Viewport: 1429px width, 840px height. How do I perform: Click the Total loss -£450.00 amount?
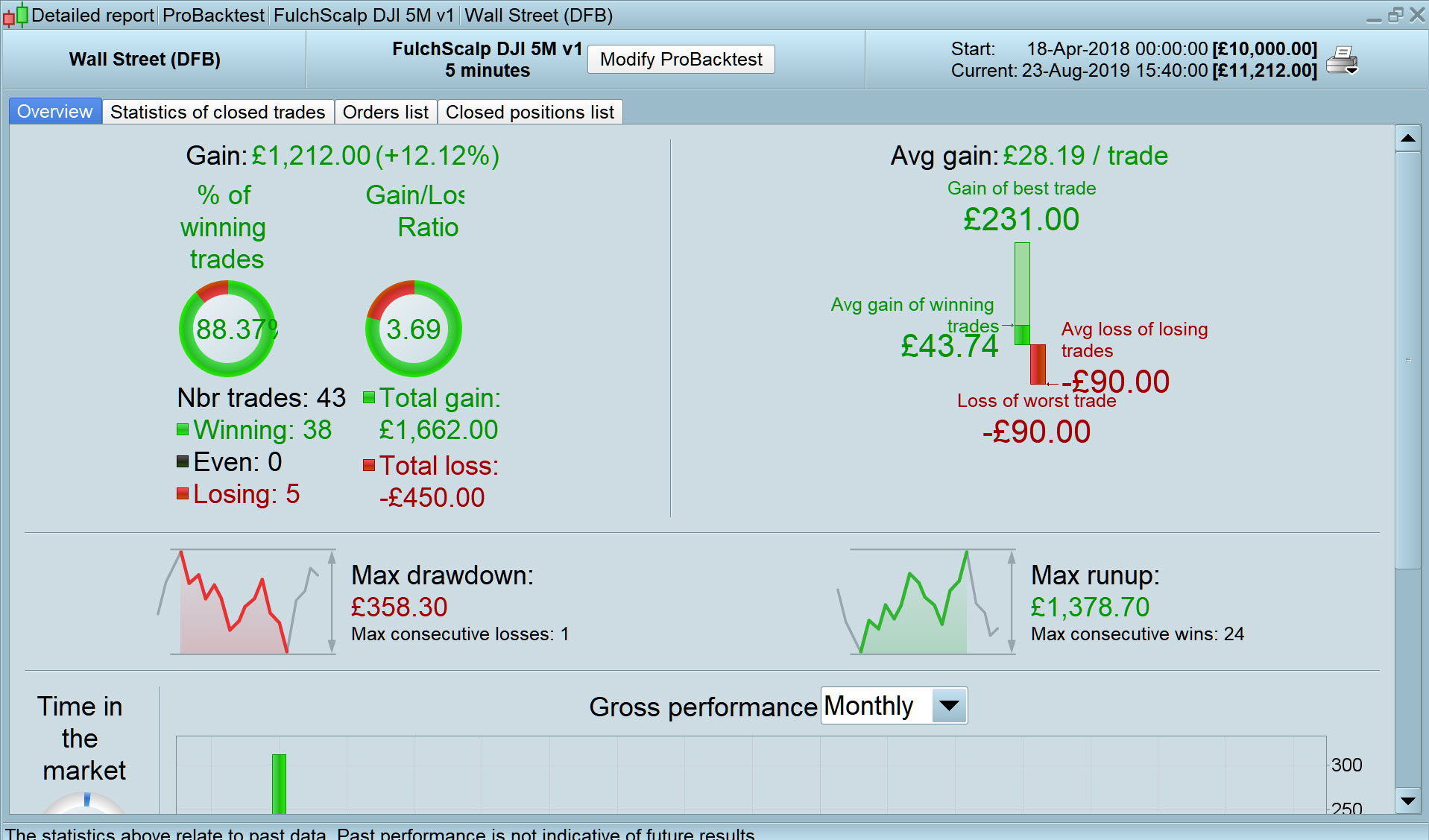click(x=432, y=497)
